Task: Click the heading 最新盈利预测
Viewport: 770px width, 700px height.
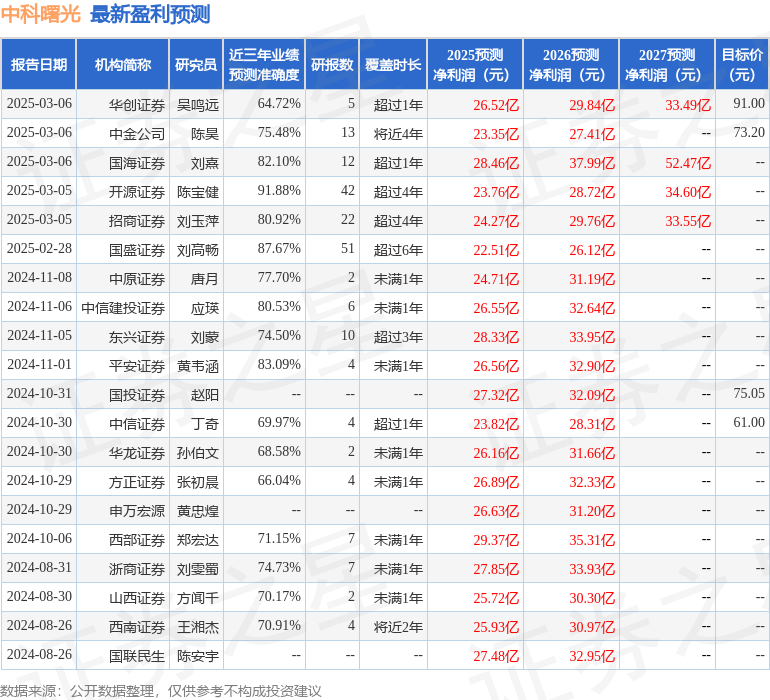Action: pos(150,14)
